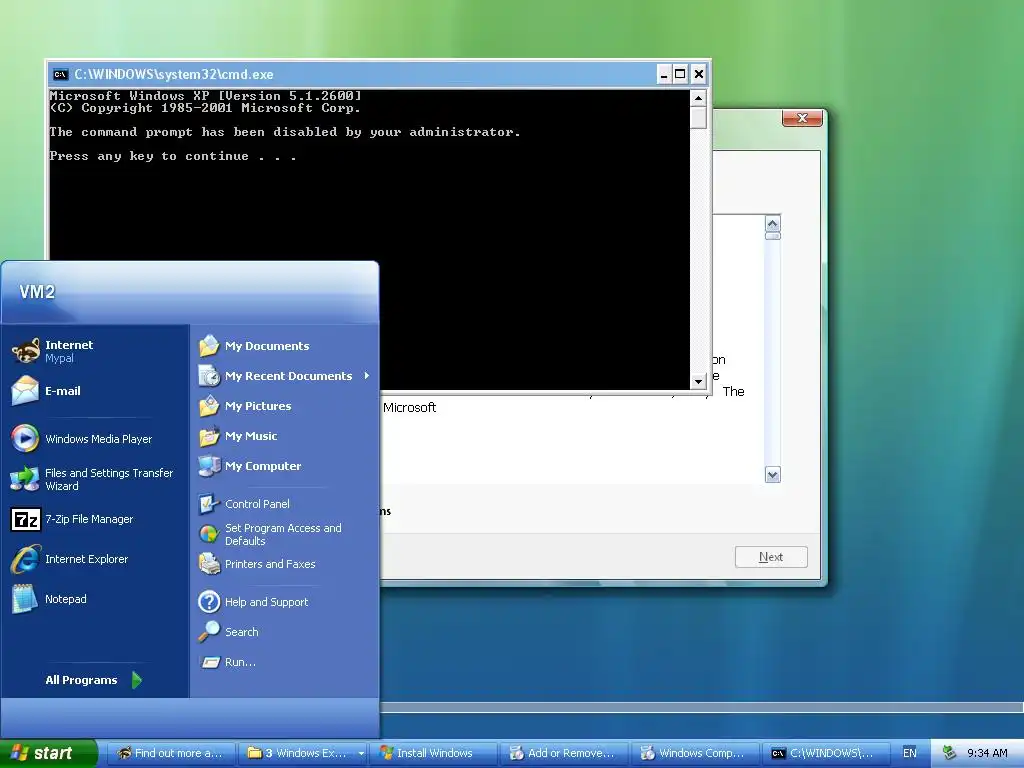Minimize the cmd.exe window
The width and height of the screenshot is (1024, 768).
tap(664, 74)
